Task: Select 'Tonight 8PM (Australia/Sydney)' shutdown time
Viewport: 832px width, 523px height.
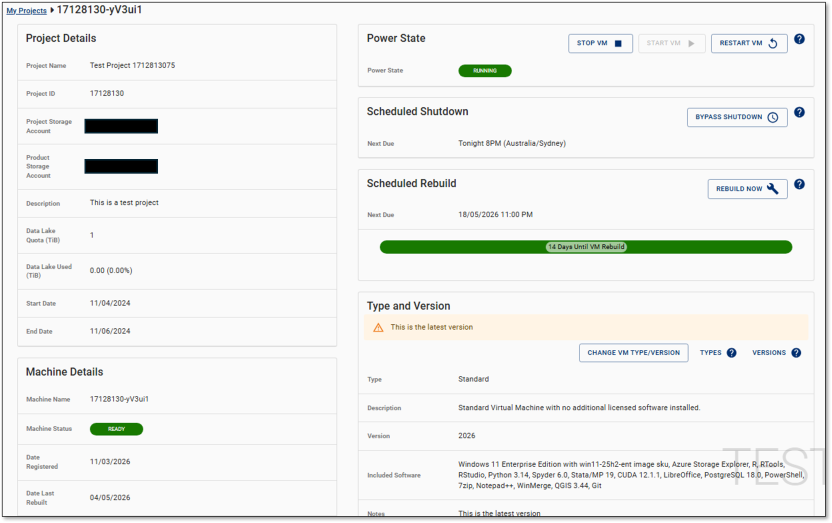Action: pyautogui.click(x=512, y=144)
